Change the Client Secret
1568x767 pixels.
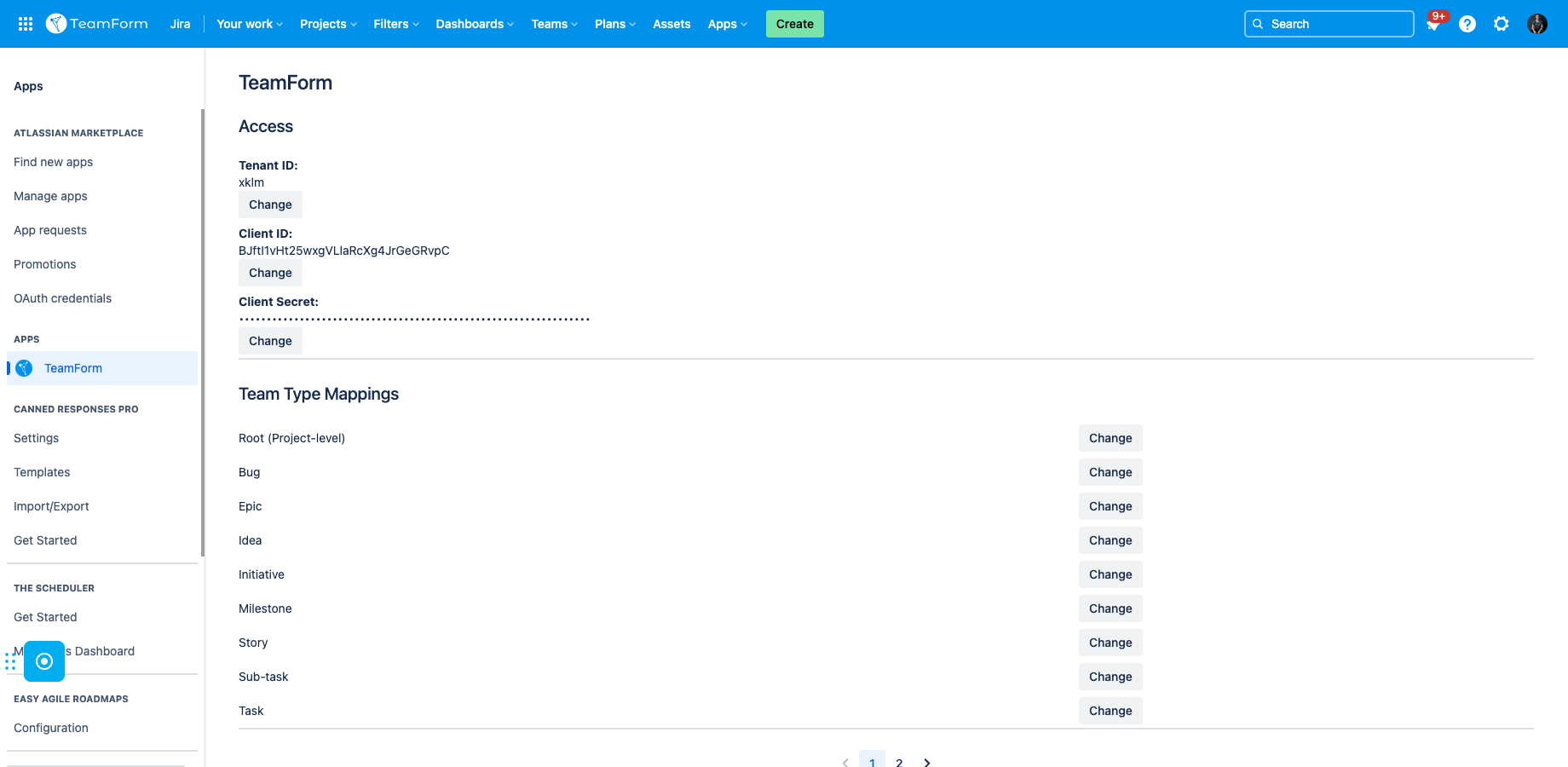pyautogui.click(x=270, y=341)
